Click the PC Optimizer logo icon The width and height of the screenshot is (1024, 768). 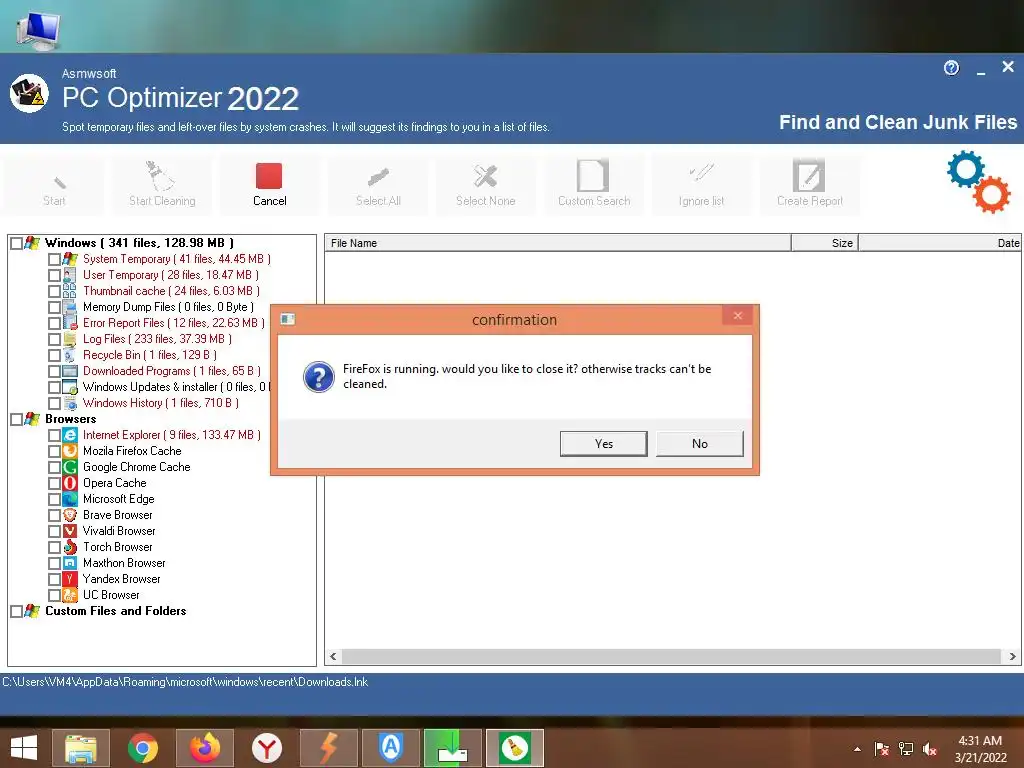29,93
